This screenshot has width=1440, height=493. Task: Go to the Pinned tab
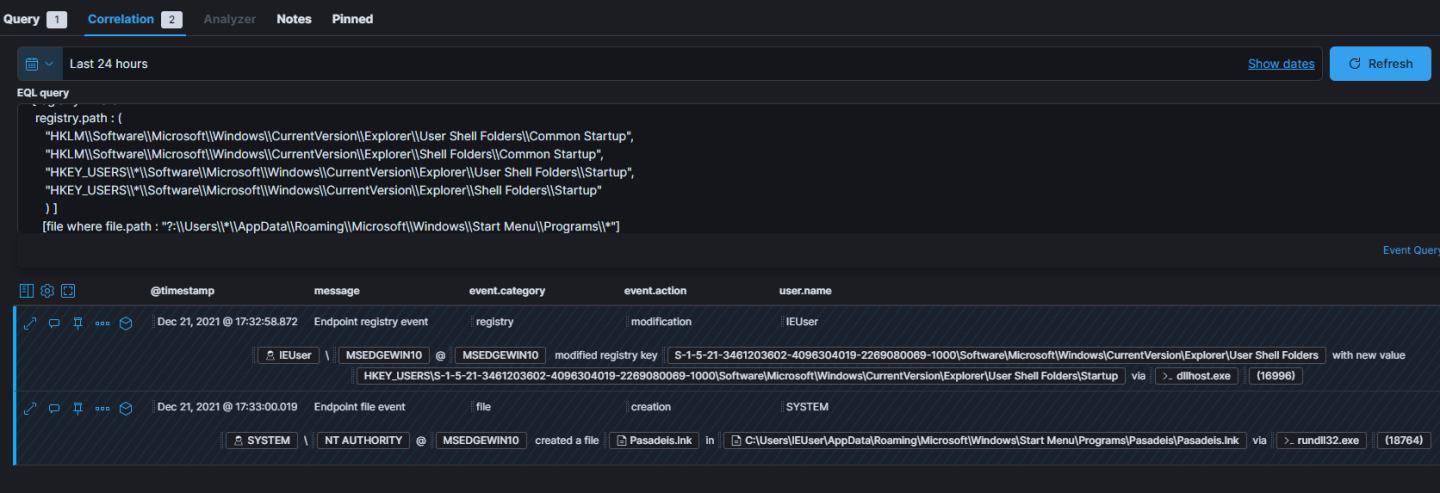point(352,19)
